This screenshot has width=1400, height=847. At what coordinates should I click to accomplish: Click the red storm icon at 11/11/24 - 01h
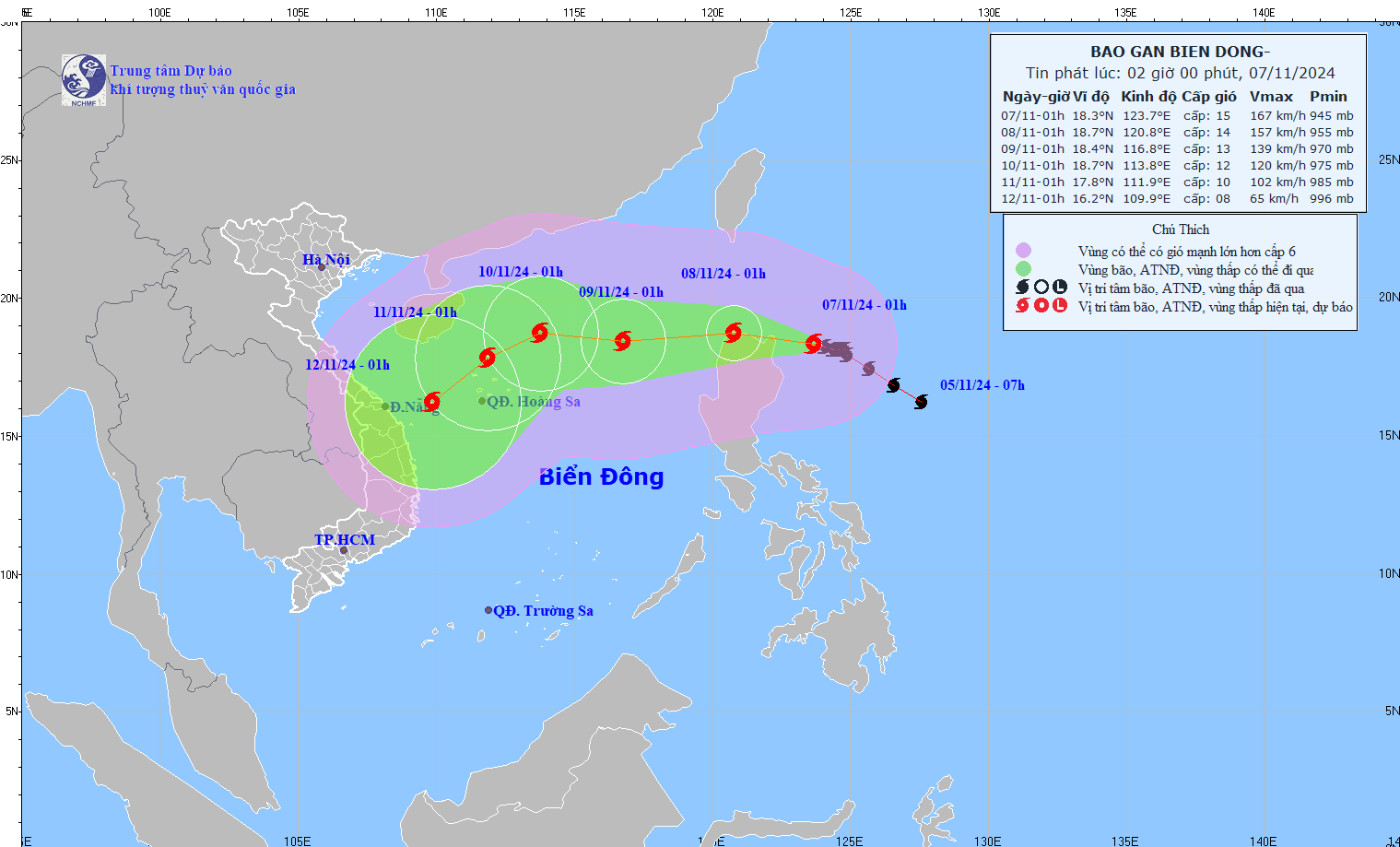tap(488, 358)
